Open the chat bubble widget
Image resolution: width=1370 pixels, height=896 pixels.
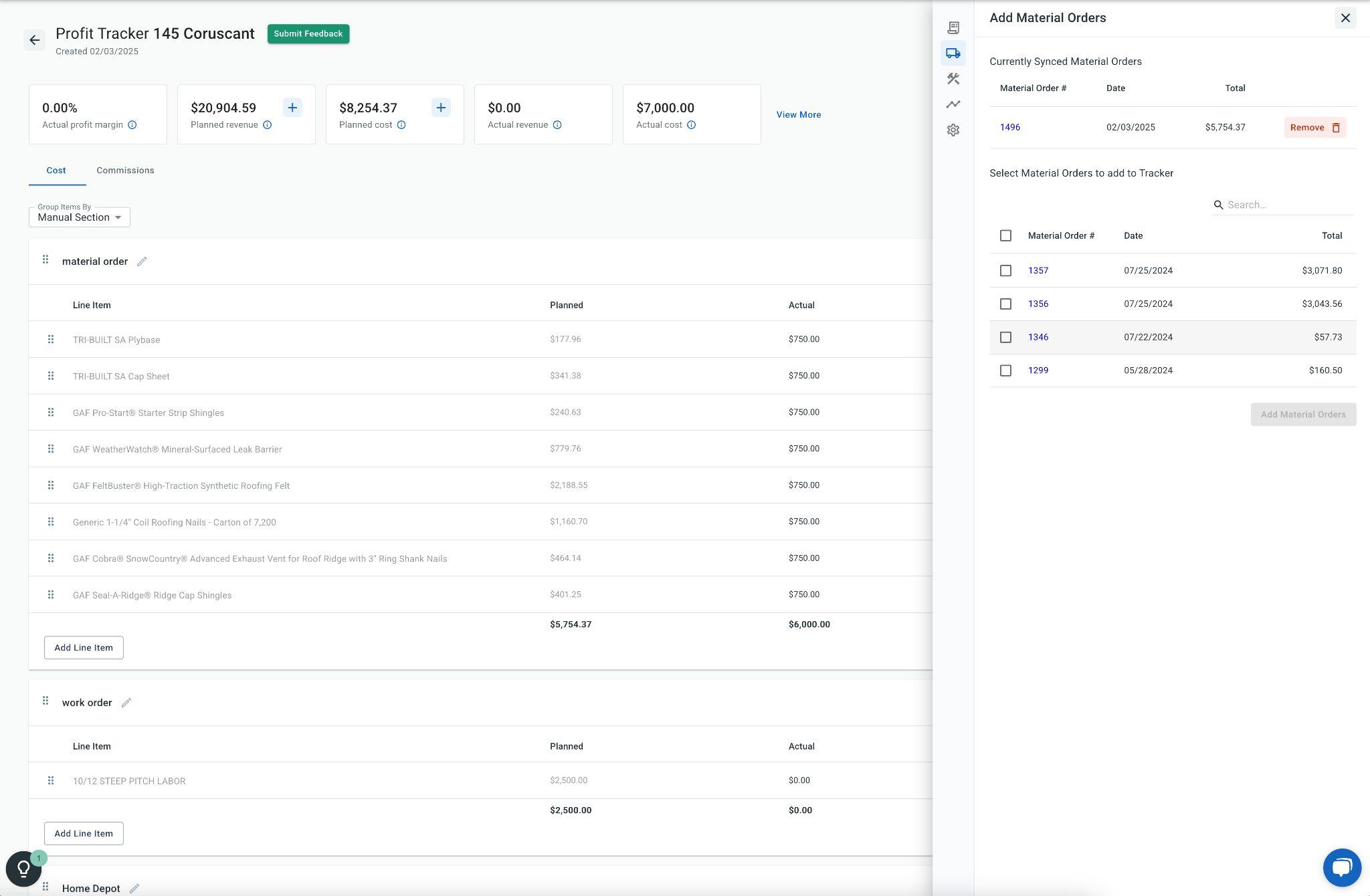pos(1341,867)
